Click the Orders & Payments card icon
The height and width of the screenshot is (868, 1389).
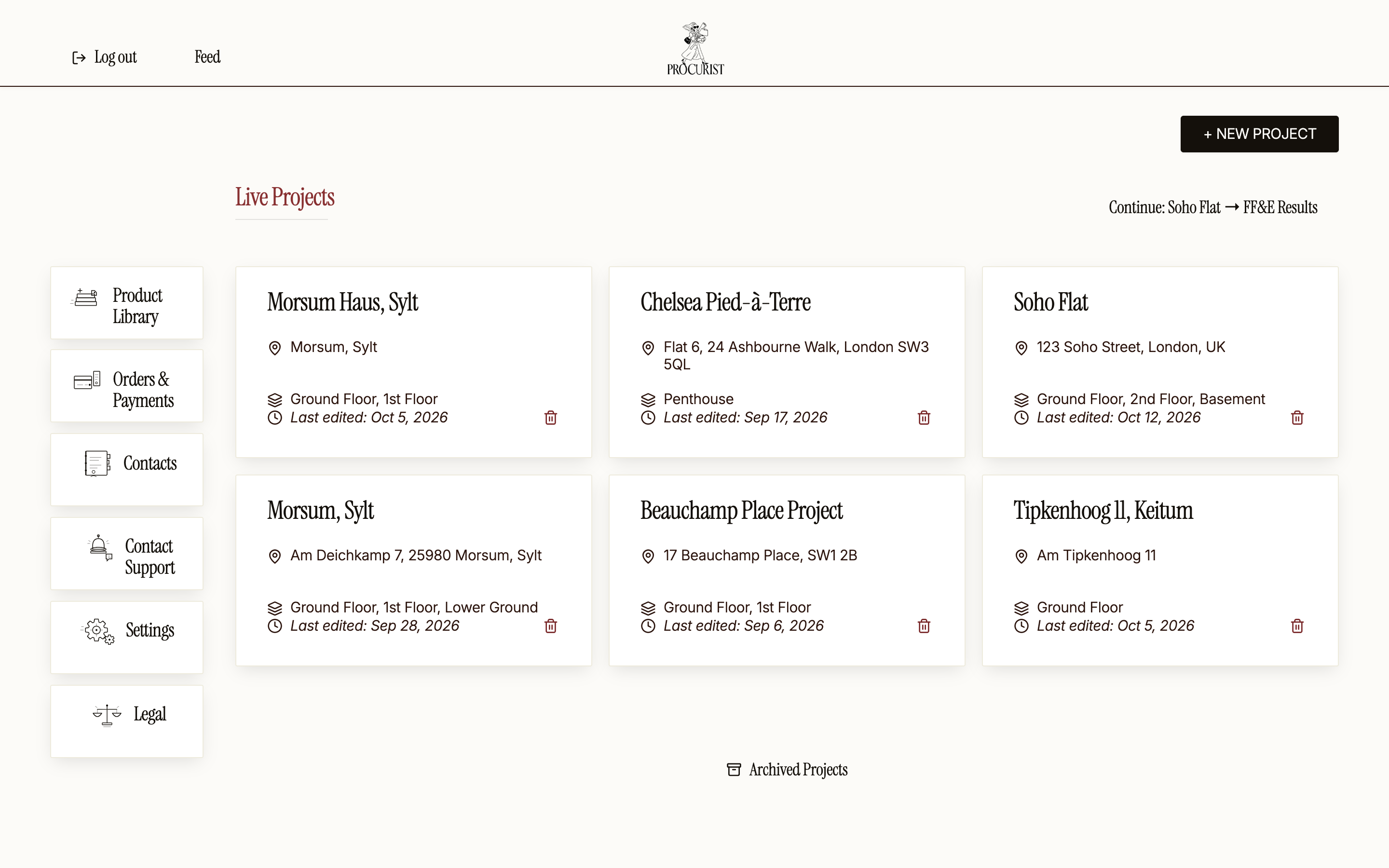[87, 380]
